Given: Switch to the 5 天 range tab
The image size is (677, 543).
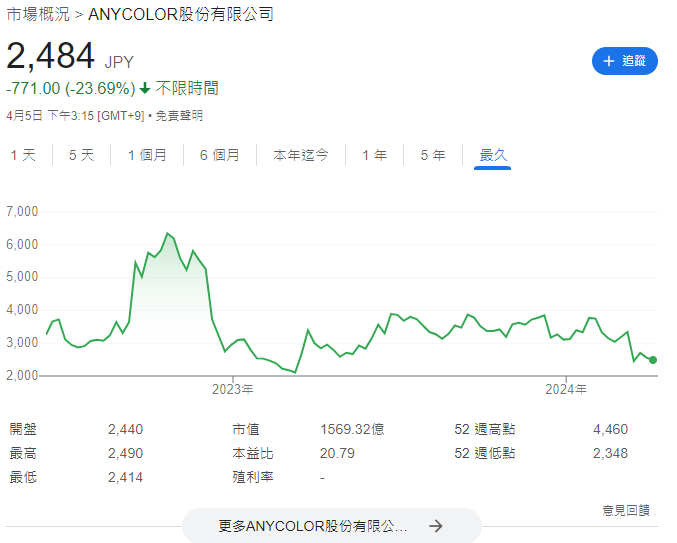Looking at the screenshot, I should point(81,155).
